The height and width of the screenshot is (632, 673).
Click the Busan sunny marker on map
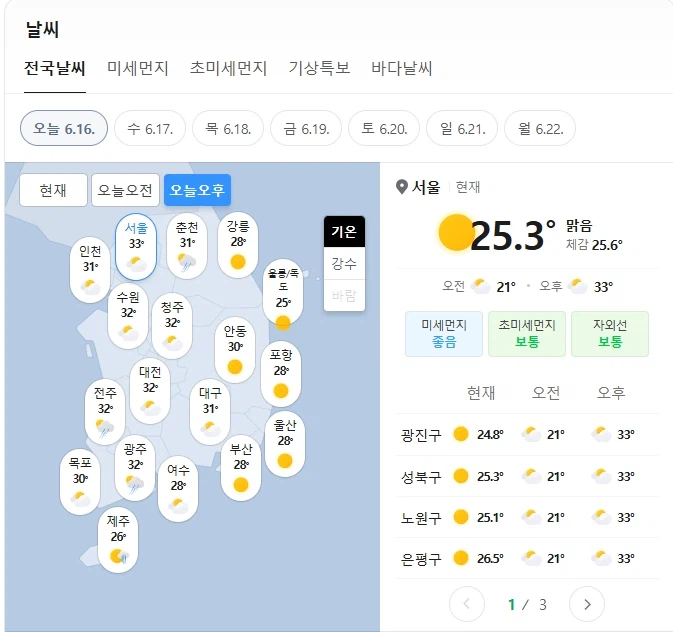pyautogui.click(x=241, y=468)
